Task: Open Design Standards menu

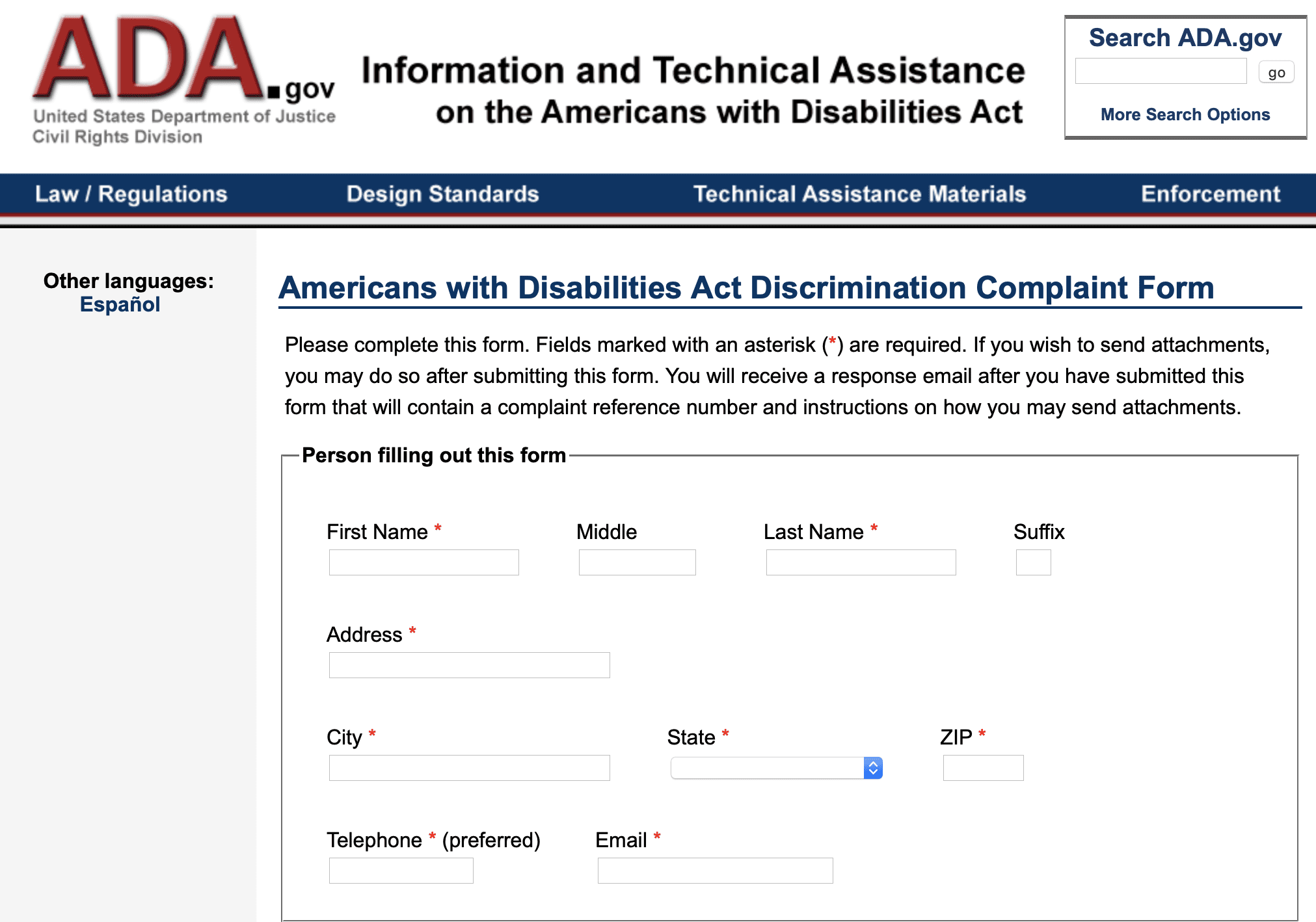Action: (442, 194)
